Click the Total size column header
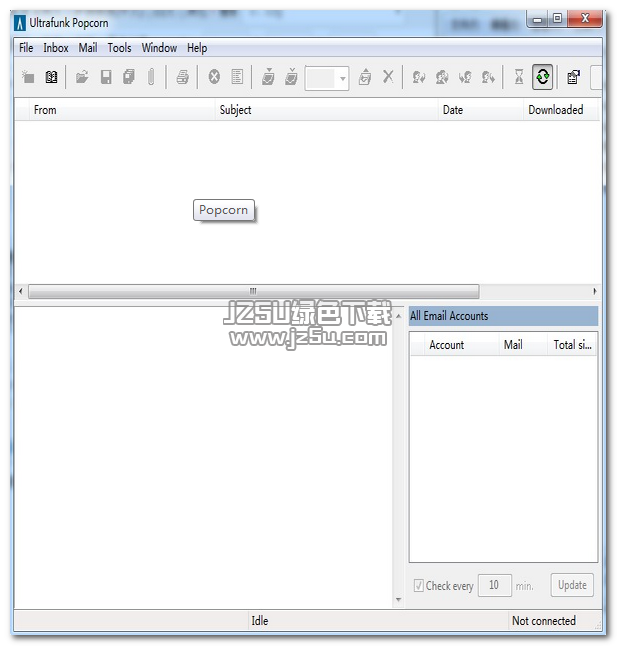617x646 pixels. point(573,344)
